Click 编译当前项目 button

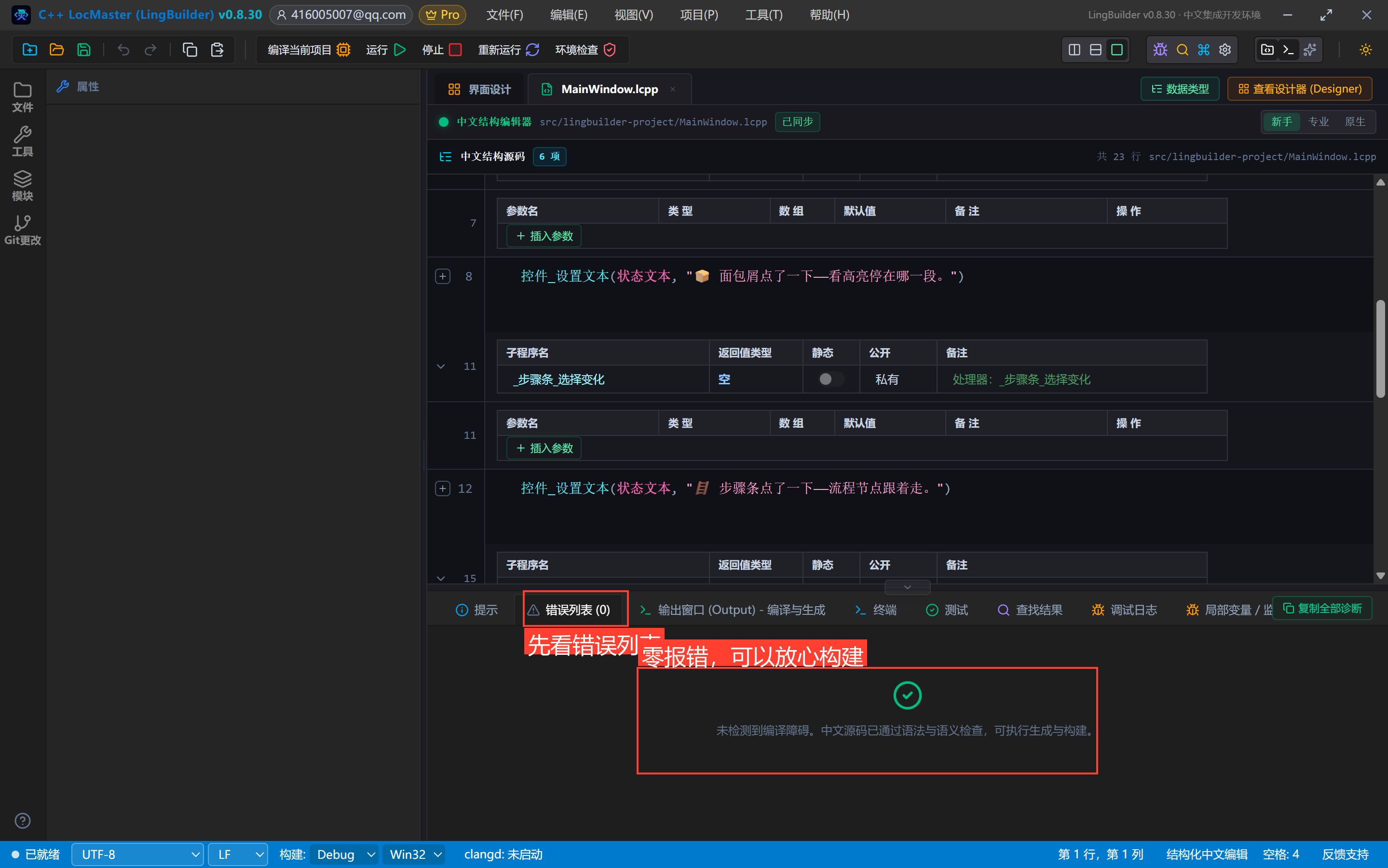click(x=309, y=50)
